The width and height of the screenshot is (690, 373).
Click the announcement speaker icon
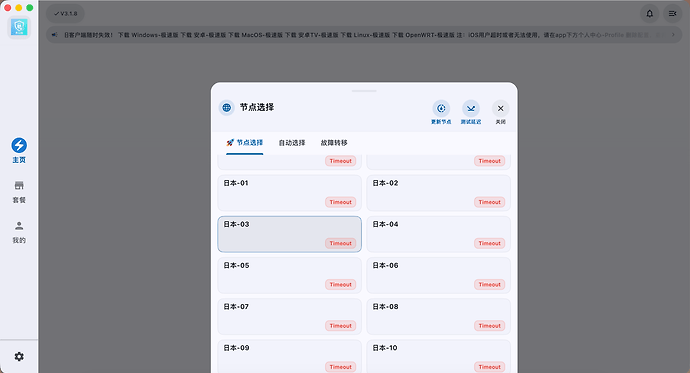tap(54, 35)
